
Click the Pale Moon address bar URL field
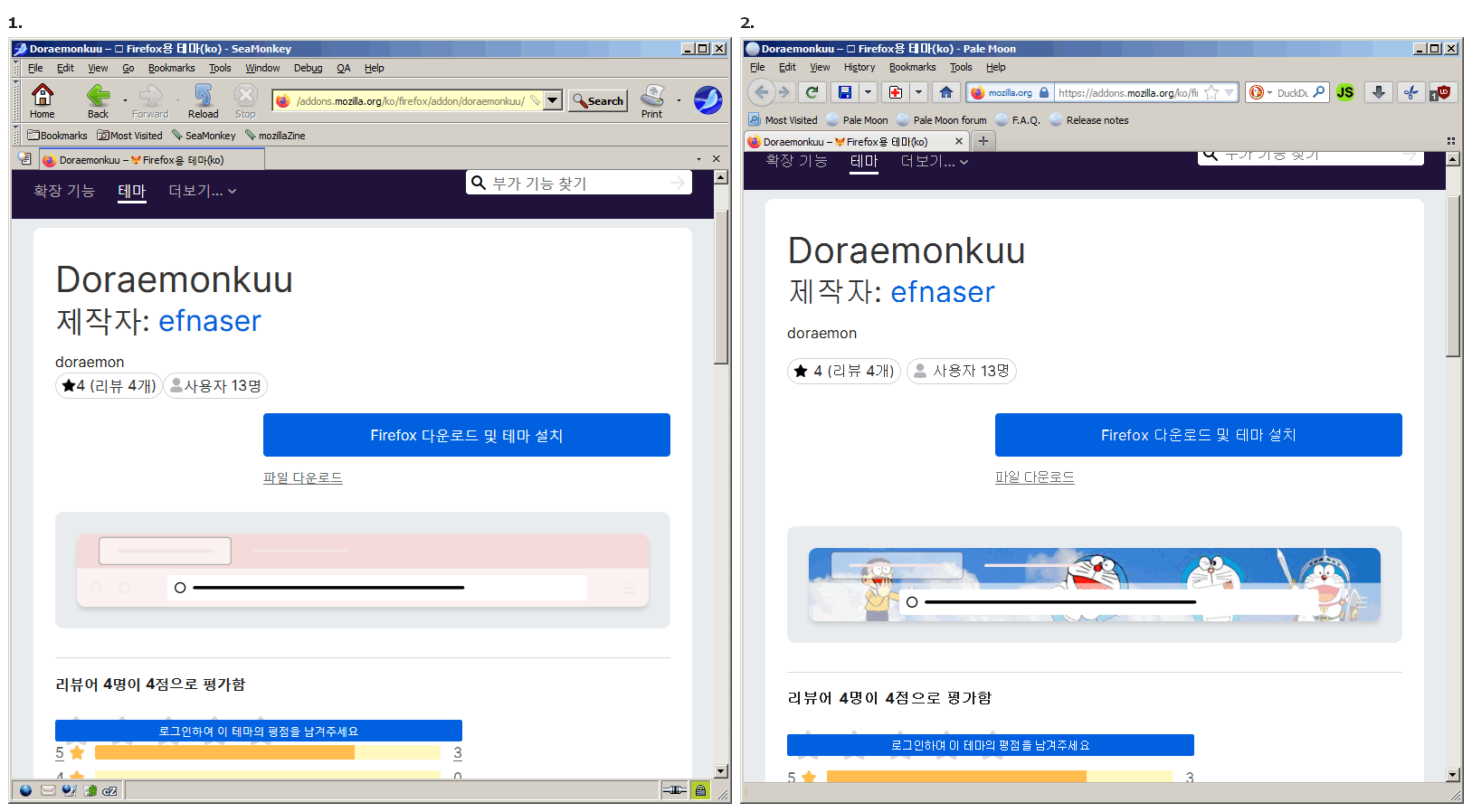pos(1128,92)
